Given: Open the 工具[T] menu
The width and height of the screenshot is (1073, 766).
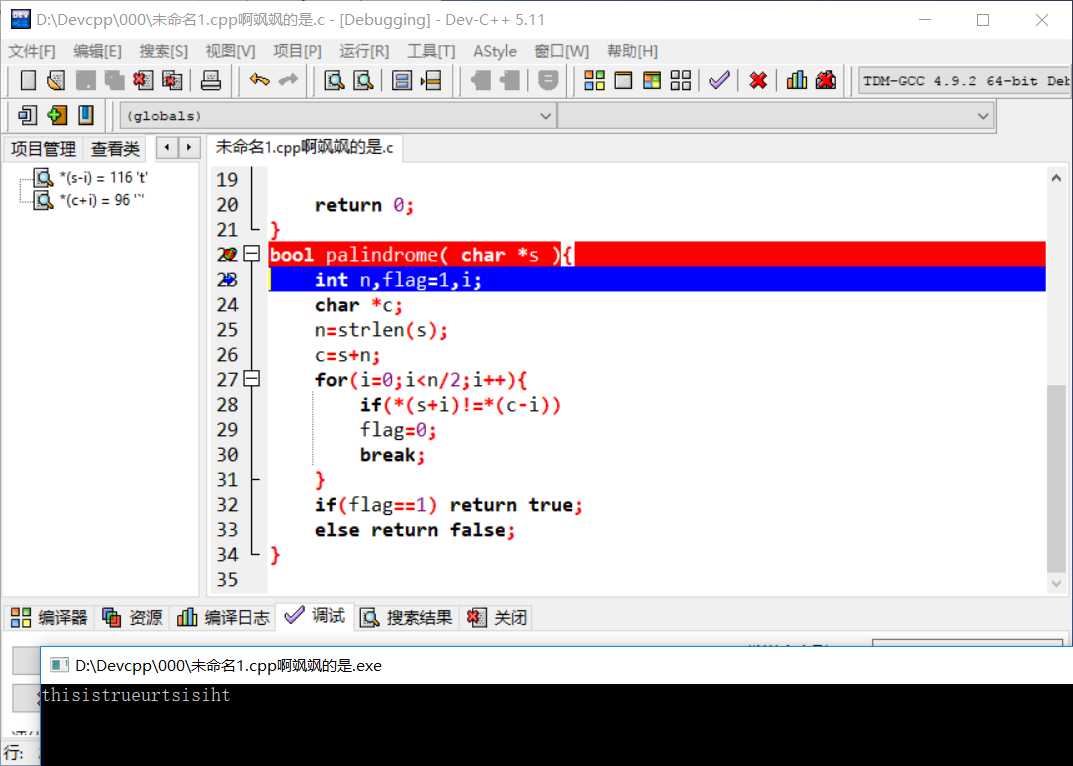Looking at the screenshot, I should tap(431, 51).
